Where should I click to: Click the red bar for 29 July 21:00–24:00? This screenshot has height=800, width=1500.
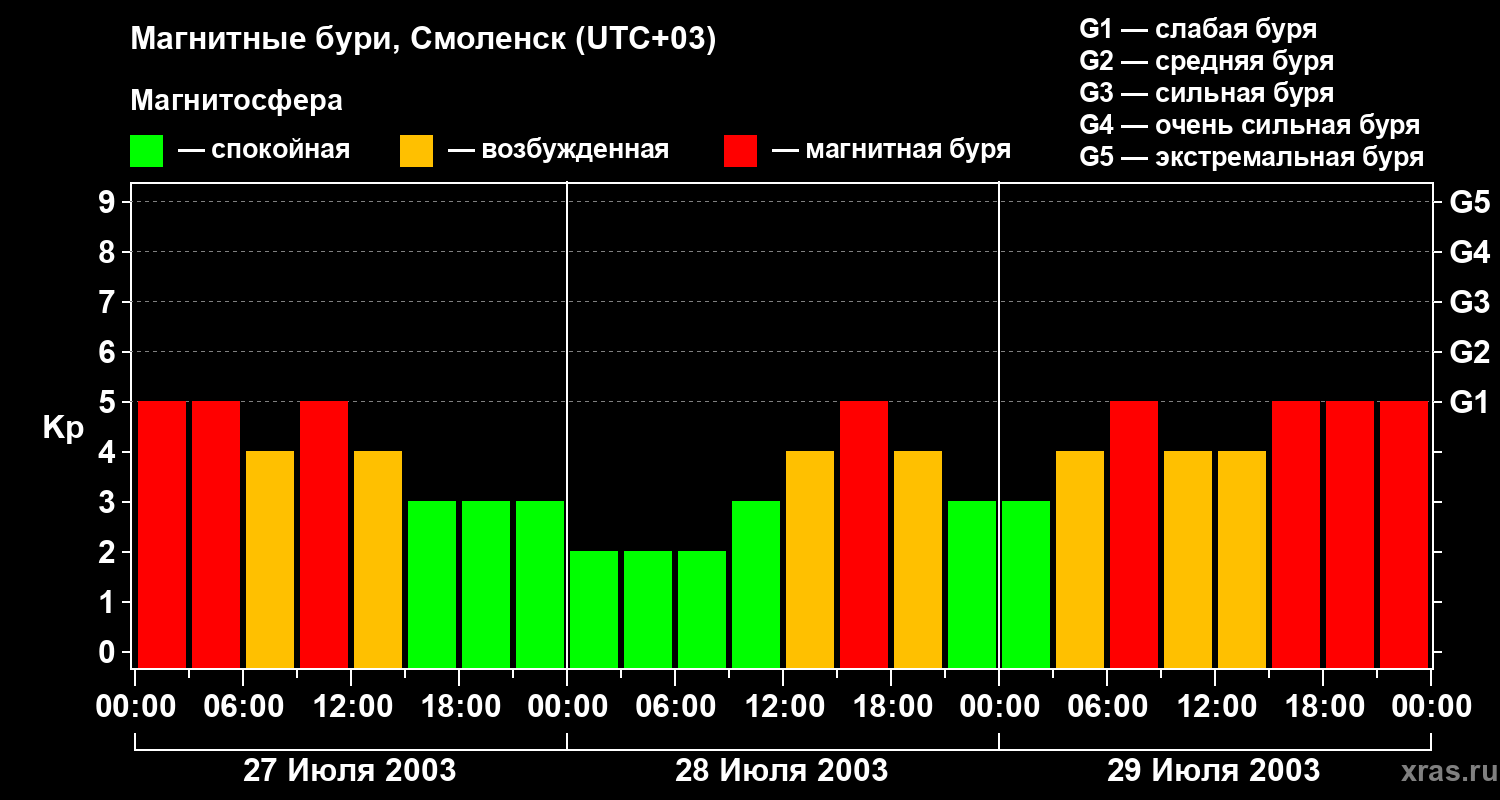pos(1404,534)
